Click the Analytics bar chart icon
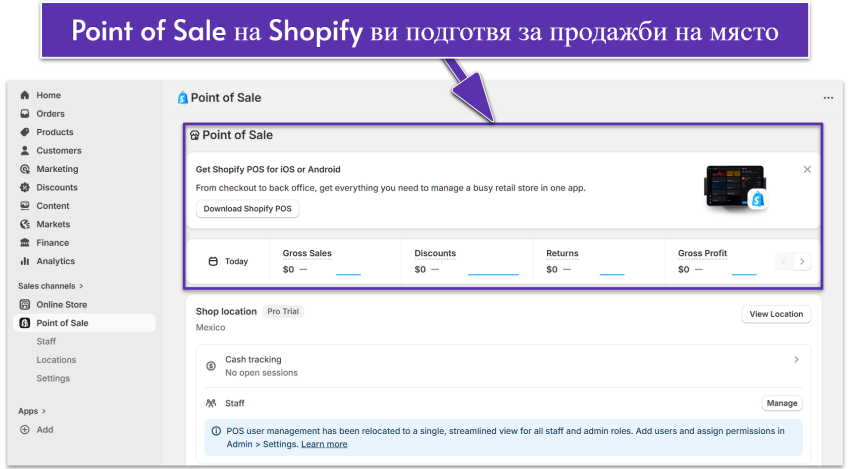Viewport: 850px width, 469px height. pyautogui.click(x=24, y=261)
